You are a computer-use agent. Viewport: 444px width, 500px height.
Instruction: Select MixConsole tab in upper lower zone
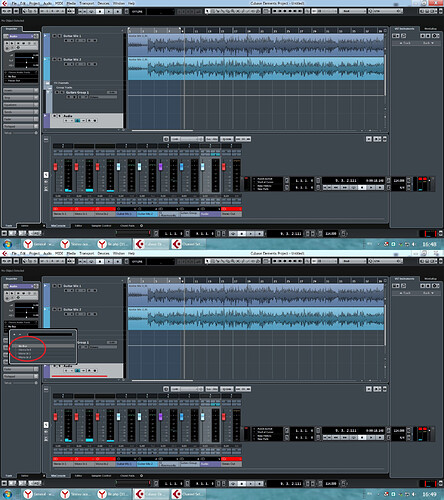click(x=58, y=226)
